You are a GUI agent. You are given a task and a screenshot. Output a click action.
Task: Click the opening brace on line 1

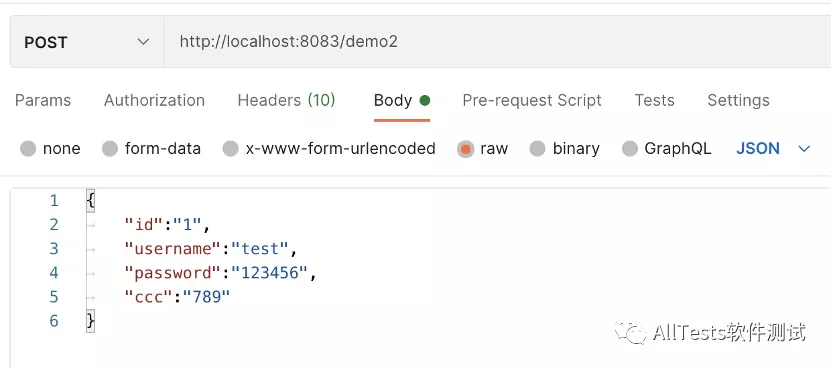point(90,200)
